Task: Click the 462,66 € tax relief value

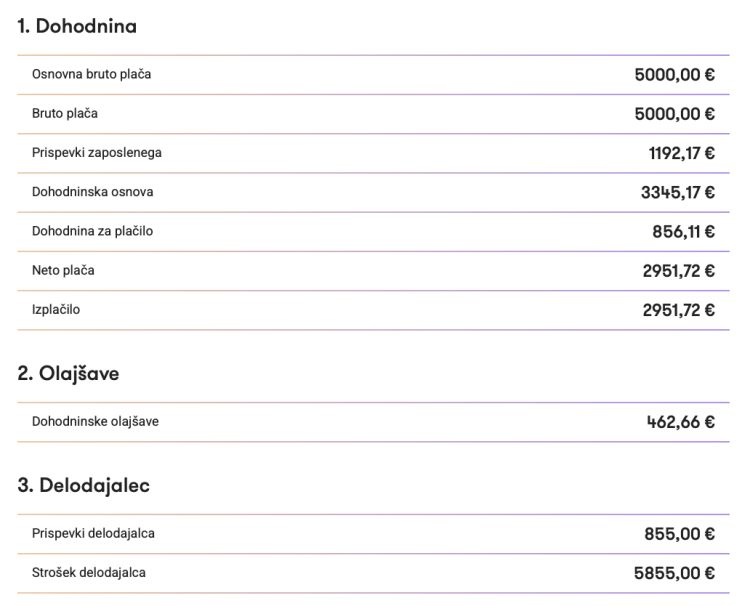Action: pos(680,421)
